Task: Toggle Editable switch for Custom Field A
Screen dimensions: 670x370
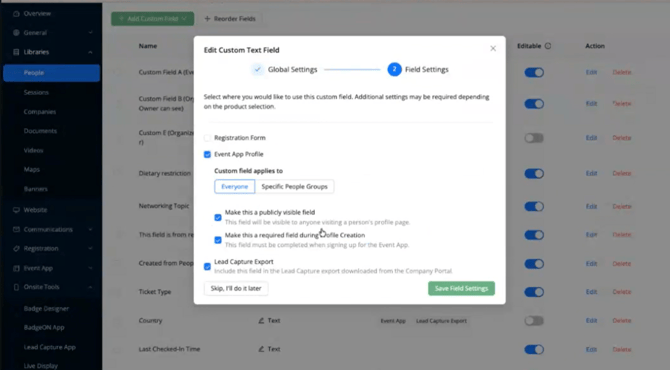Action: click(x=534, y=73)
